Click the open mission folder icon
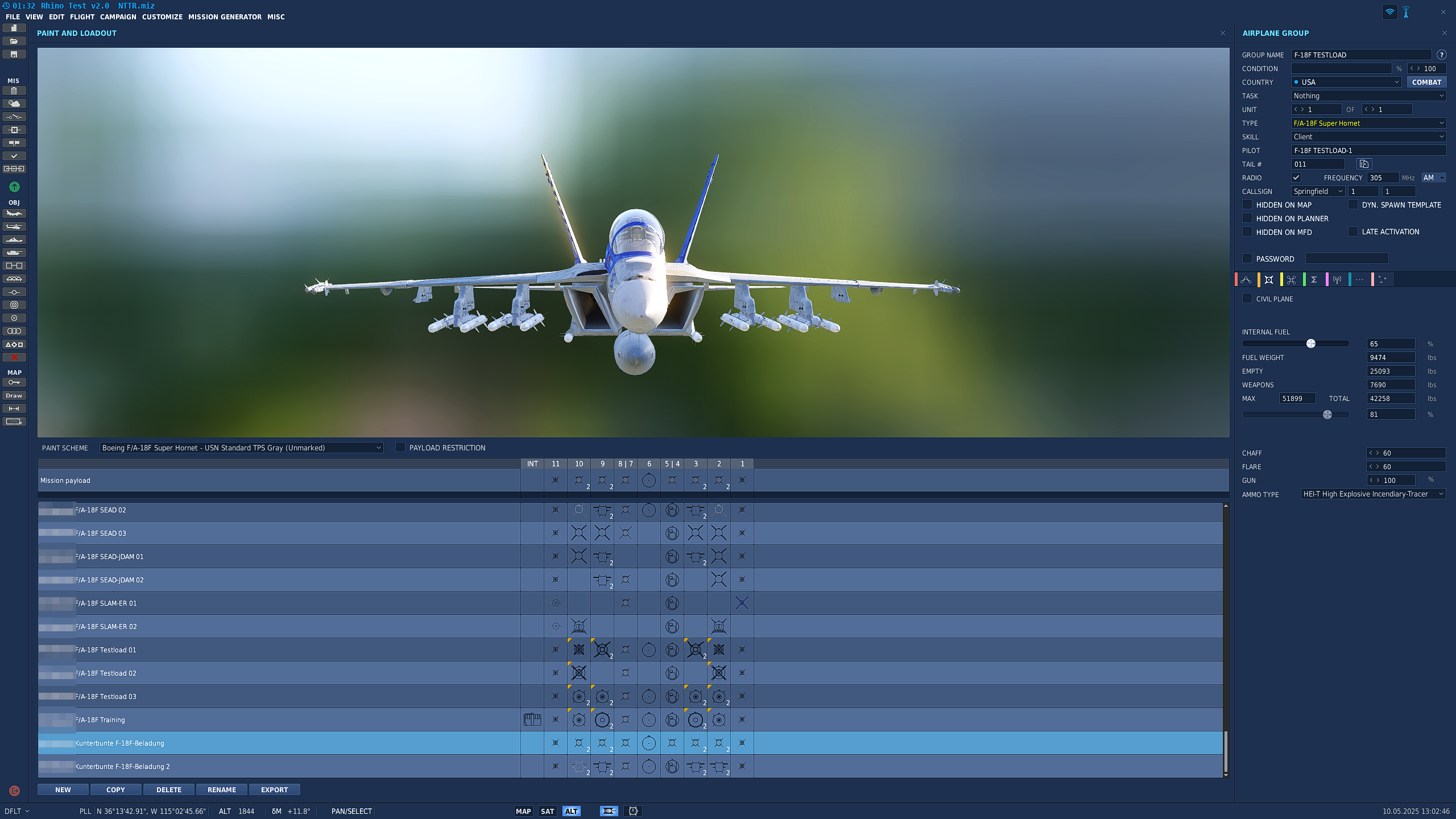The width and height of the screenshot is (1456, 819). [x=14, y=41]
